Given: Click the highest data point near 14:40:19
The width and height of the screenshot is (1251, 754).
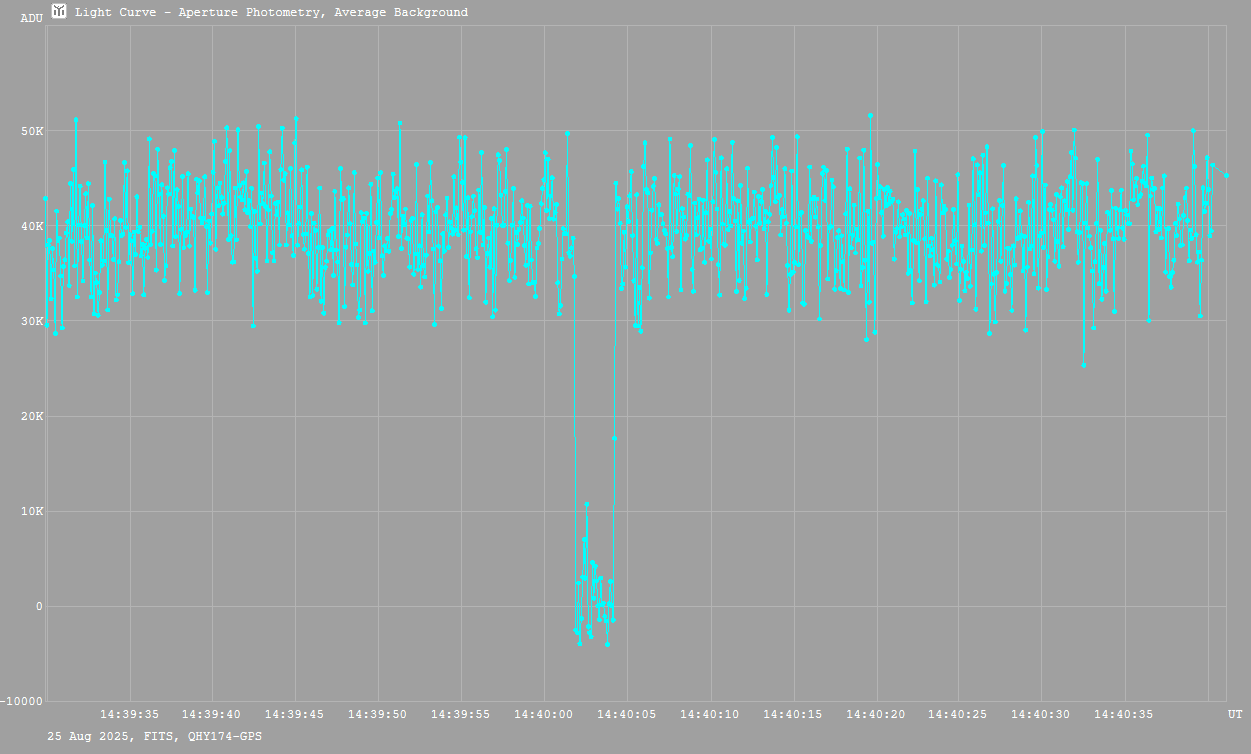Looking at the screenshot, I should pyautogui.click(x=871, y=115).
